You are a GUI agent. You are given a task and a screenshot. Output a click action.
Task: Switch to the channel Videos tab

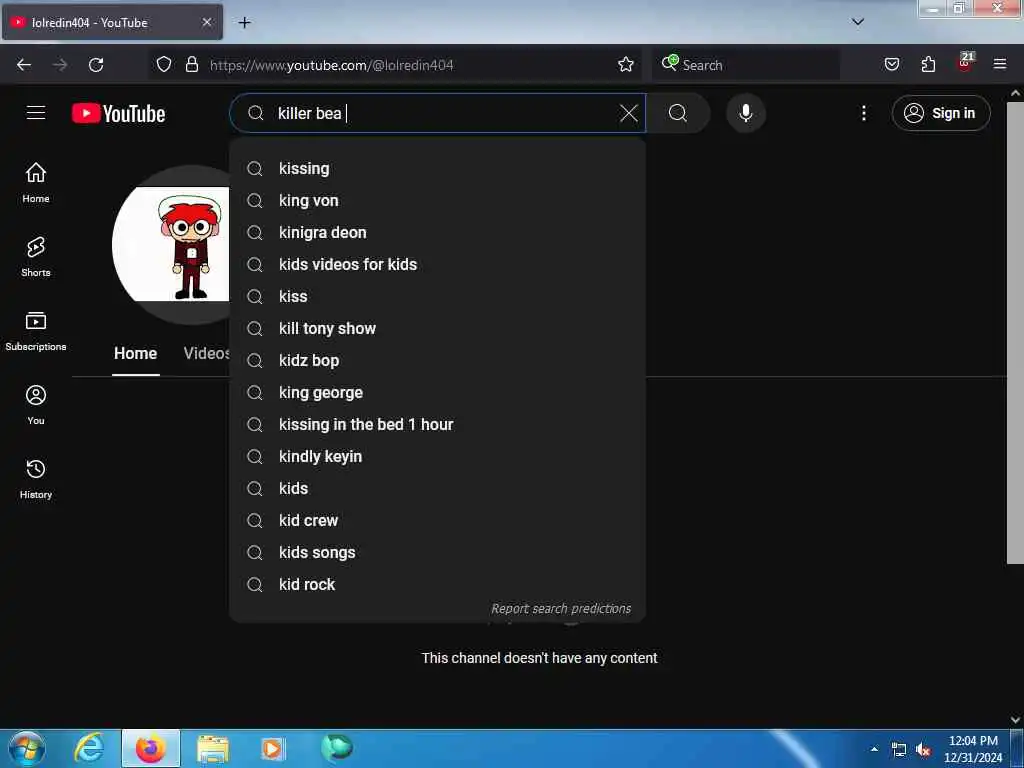click(206, 353)
